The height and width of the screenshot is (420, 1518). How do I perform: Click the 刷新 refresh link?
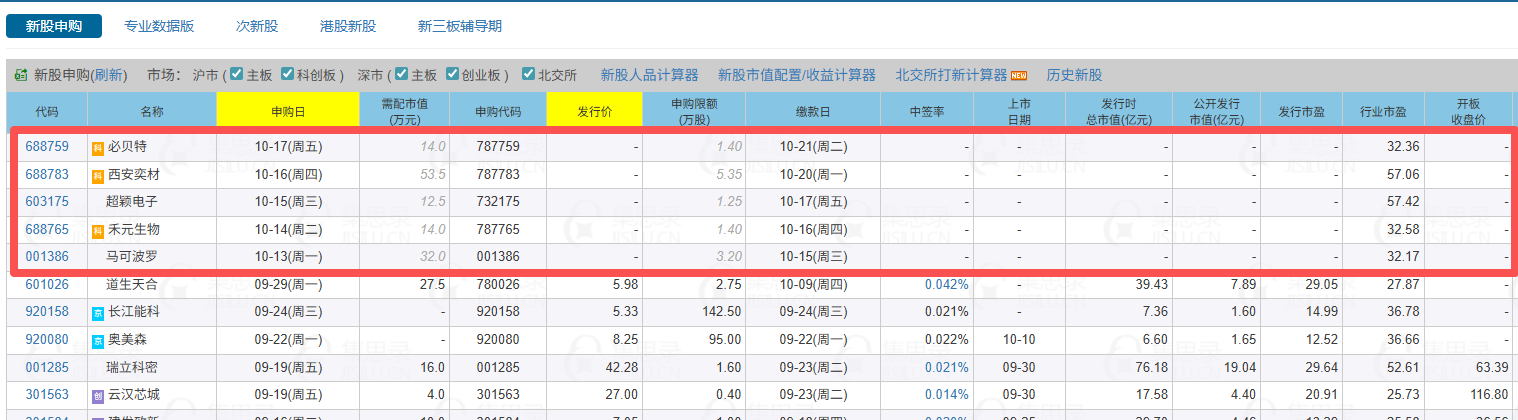[x=108, y=75]
